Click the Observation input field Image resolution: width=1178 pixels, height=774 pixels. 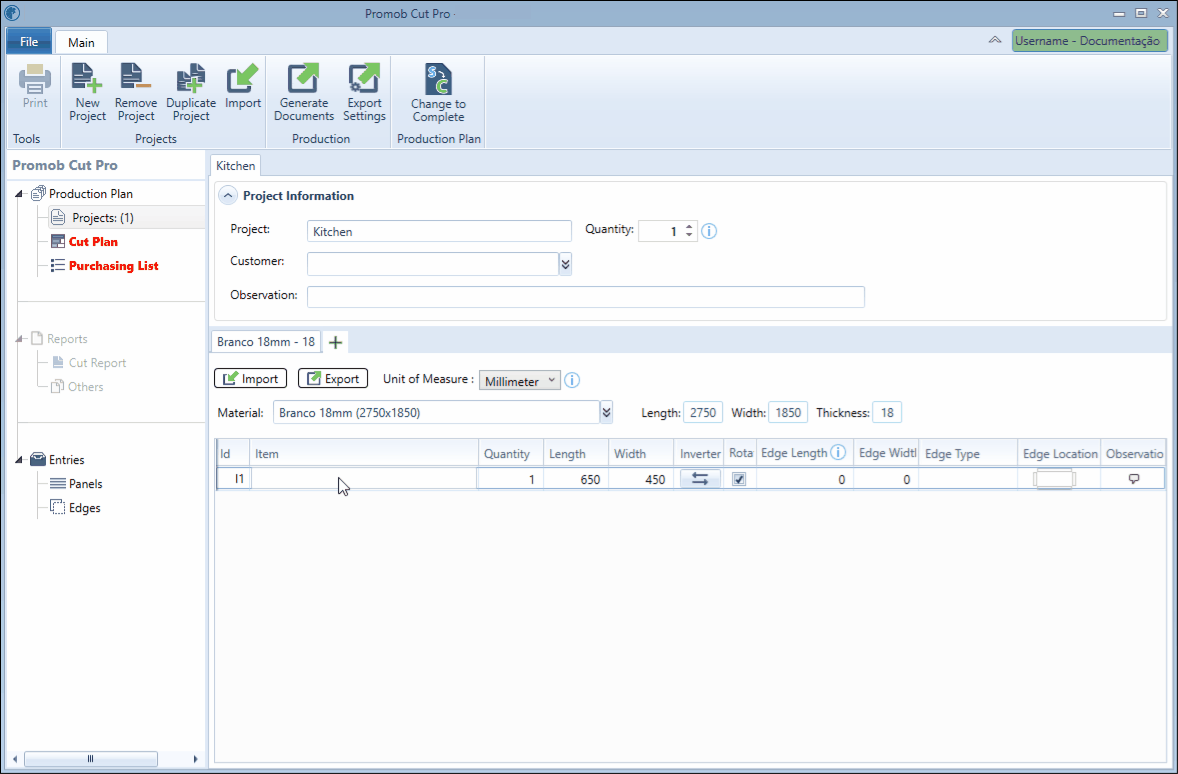pyautogui.click(x=585, y=296)
